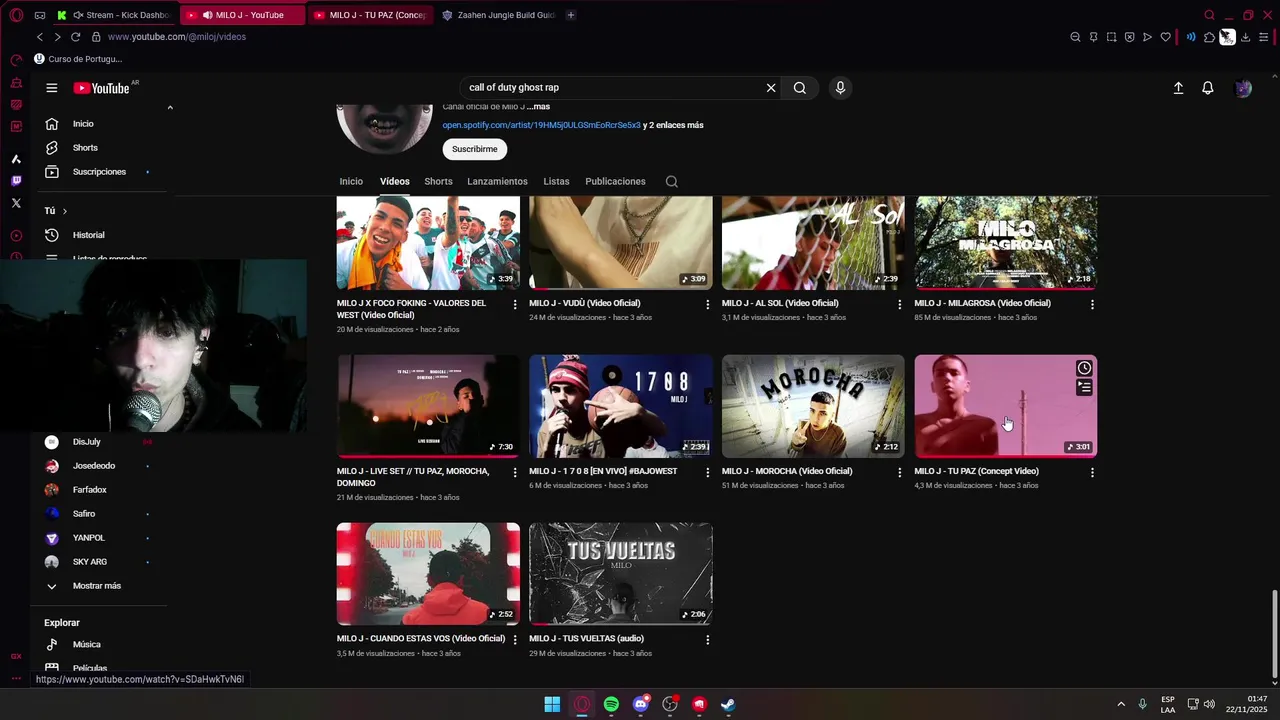Open the MILO J - MOROCHA video title
The height and width of the screenshot is (720, 1280).
point(787,471)
